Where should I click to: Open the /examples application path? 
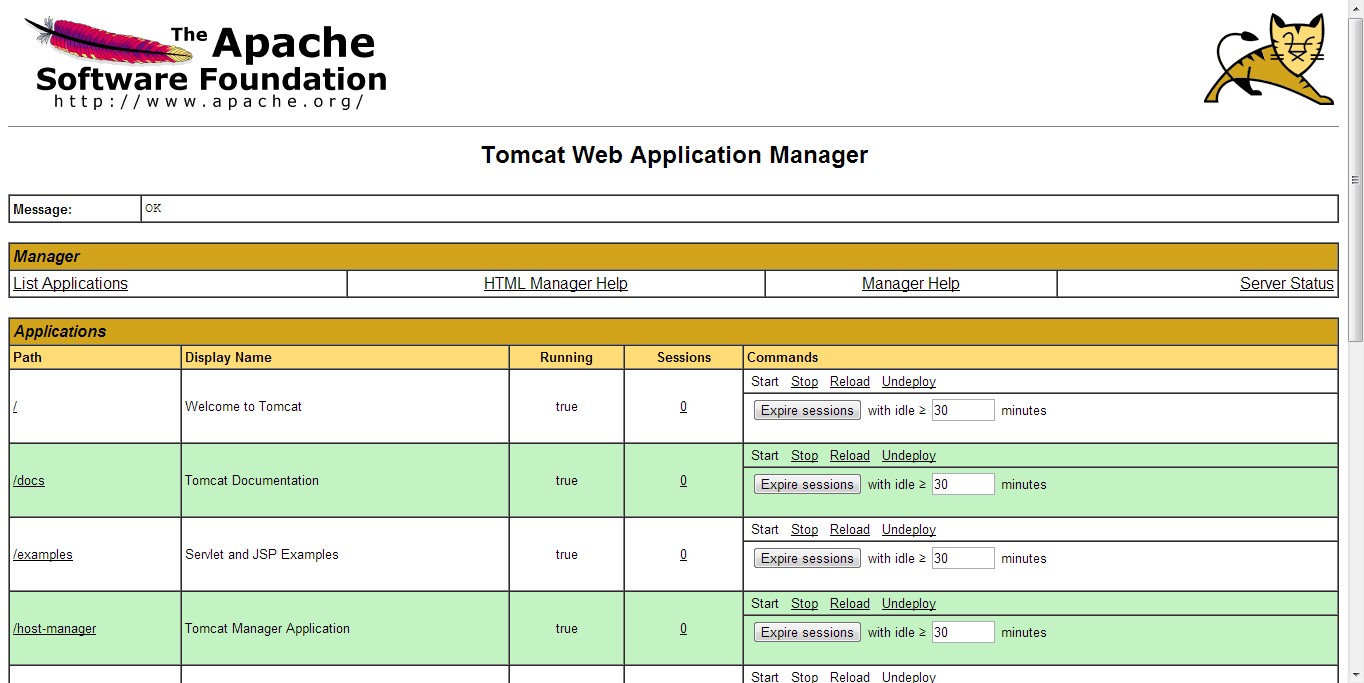pos(43,555)
